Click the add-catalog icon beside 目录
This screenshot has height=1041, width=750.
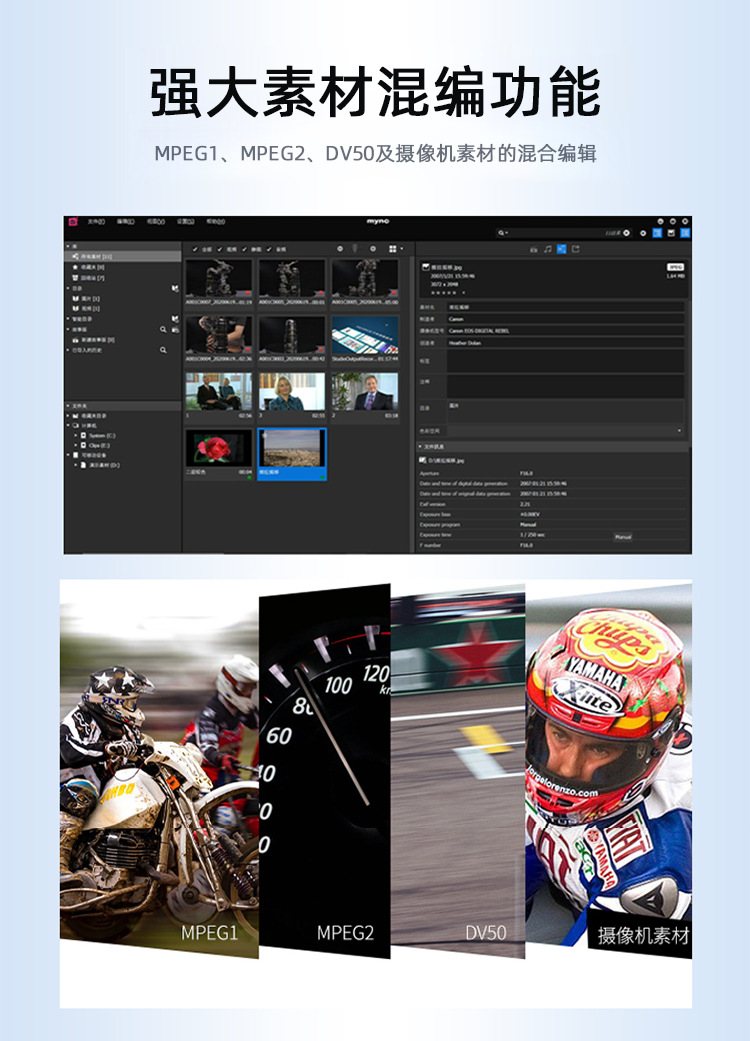pos(175,288)
